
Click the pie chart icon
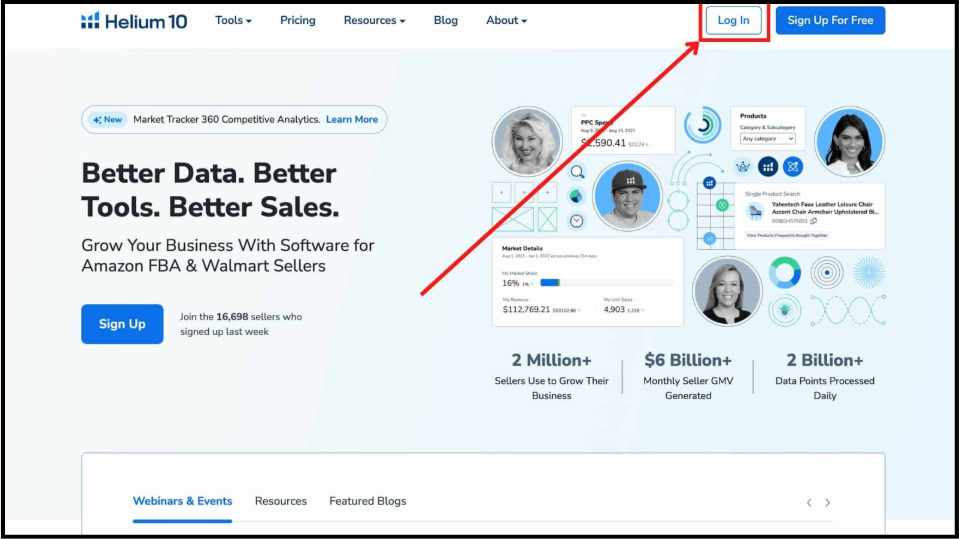tap(577, 197)
